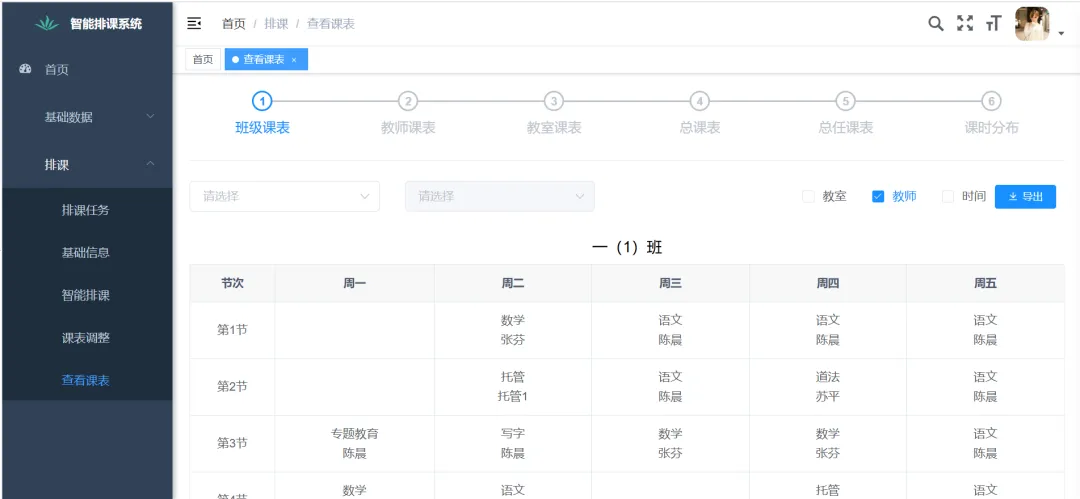
Task: Click the blue 导出 export button
Action: [x=1025, y=197]
